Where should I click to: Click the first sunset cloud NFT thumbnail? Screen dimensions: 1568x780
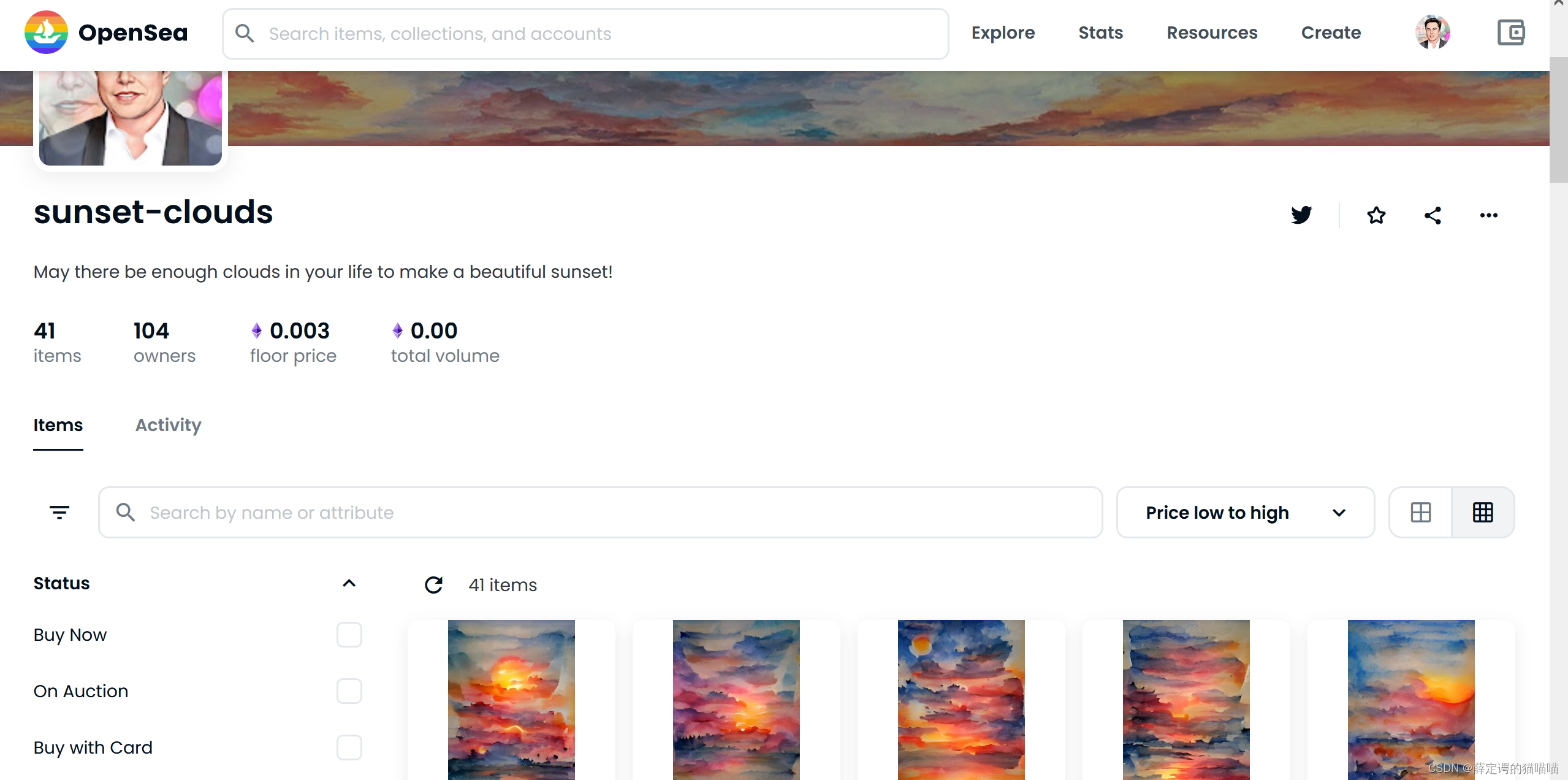tap(512, 698)
